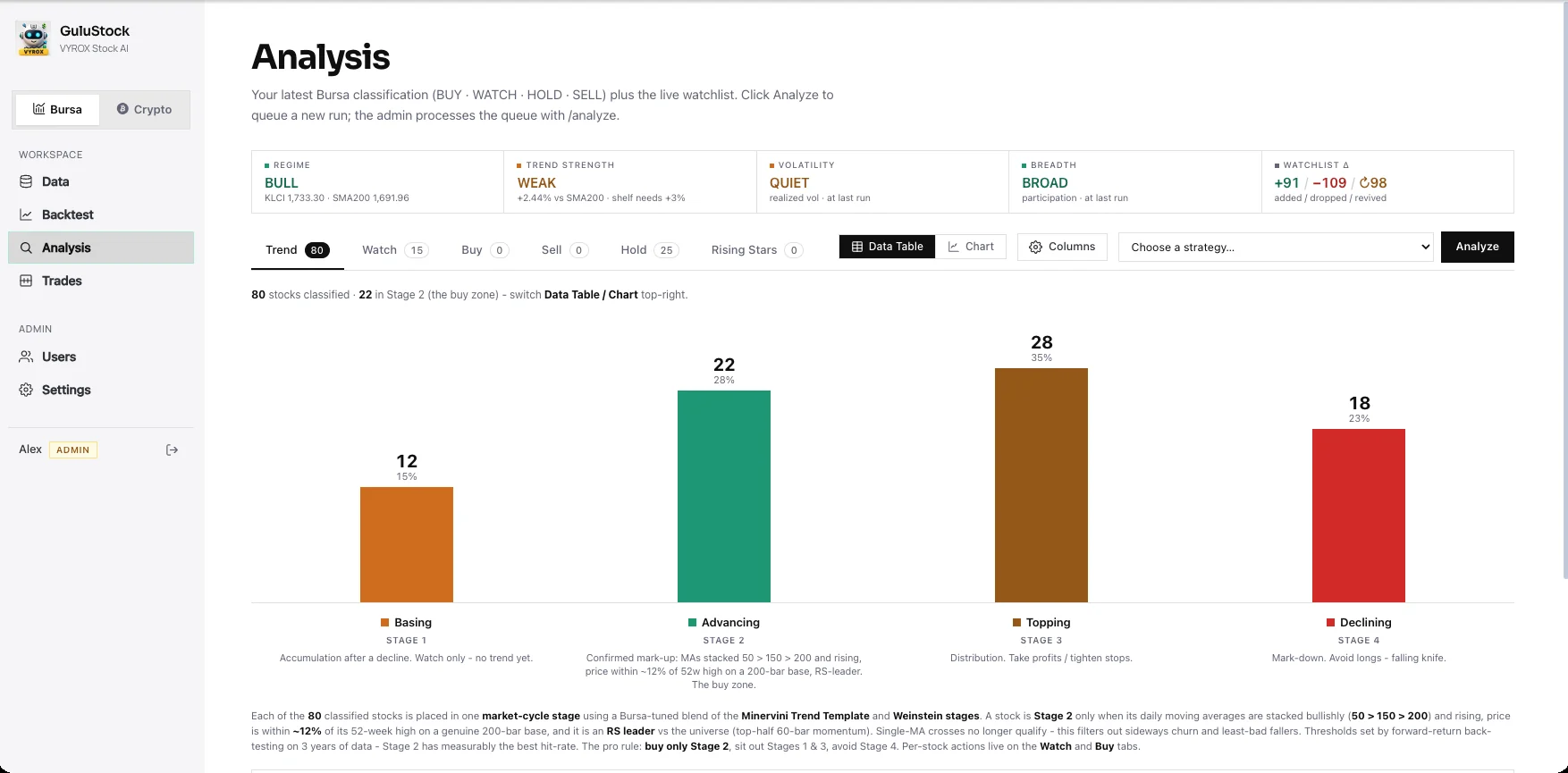Click the red Declining bar with 18
Viewport: 1568px width, 773px height.
1359,516
